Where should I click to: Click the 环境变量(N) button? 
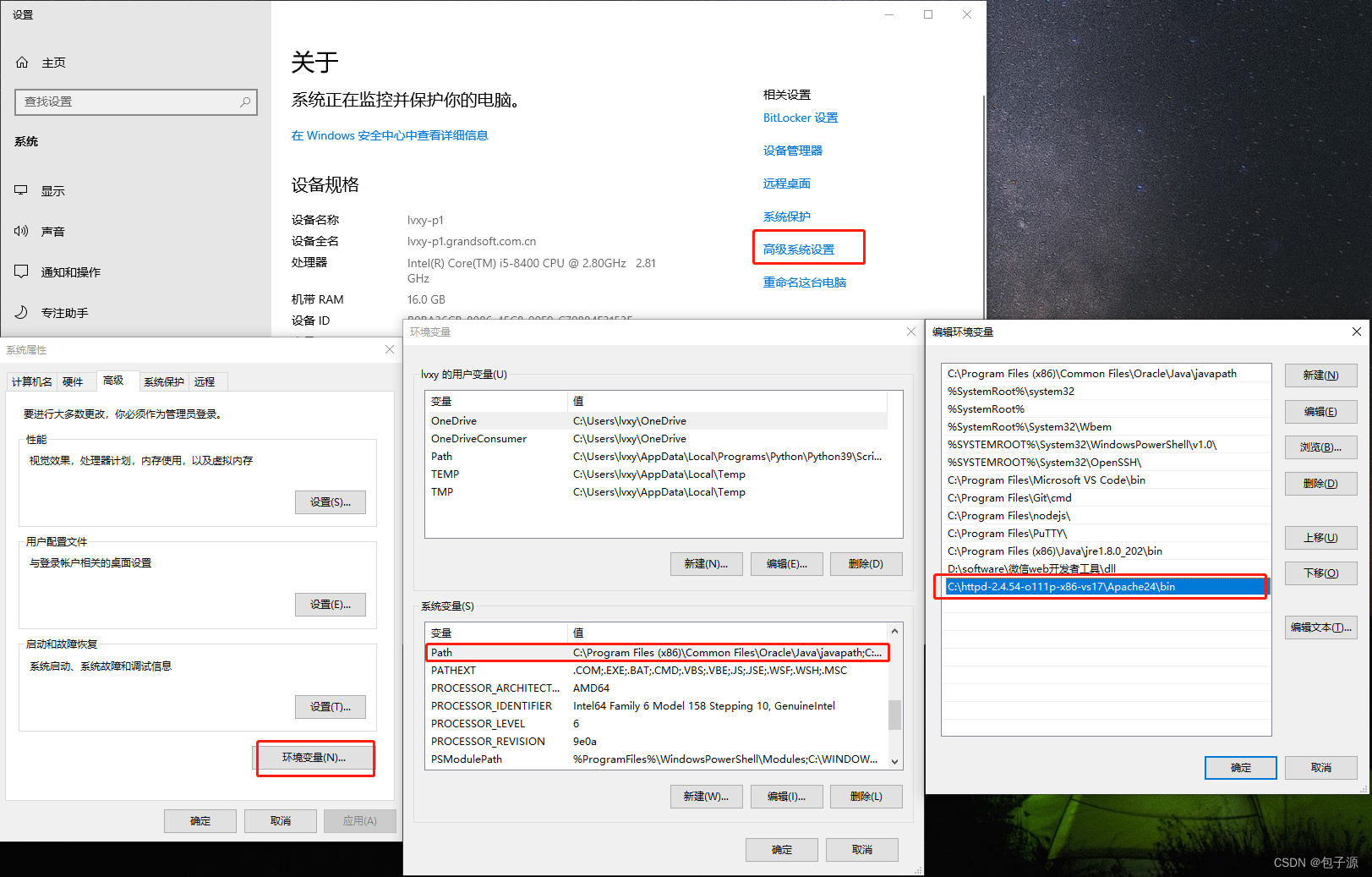click(x=314, y=757)
